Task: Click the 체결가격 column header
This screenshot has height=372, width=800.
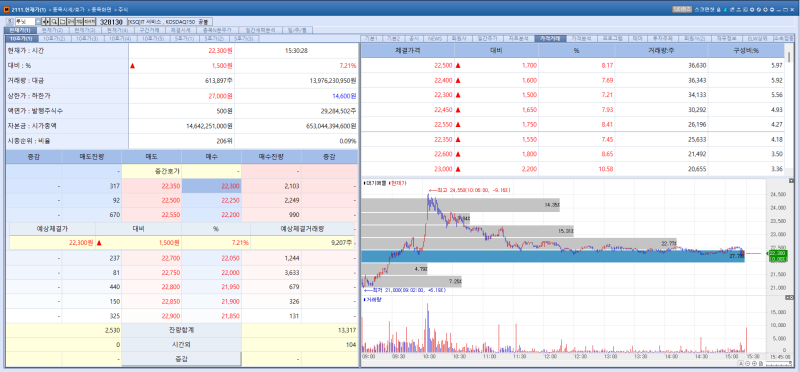Action: [408, 51]
